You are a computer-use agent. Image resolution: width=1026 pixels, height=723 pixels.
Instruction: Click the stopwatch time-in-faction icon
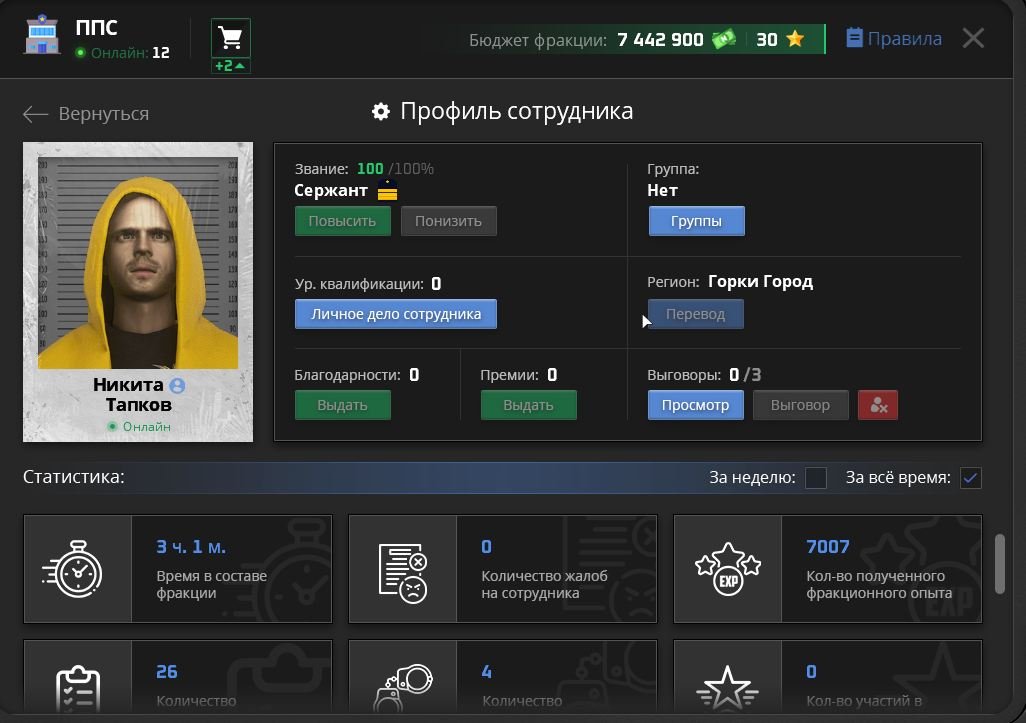coord(73,569)
